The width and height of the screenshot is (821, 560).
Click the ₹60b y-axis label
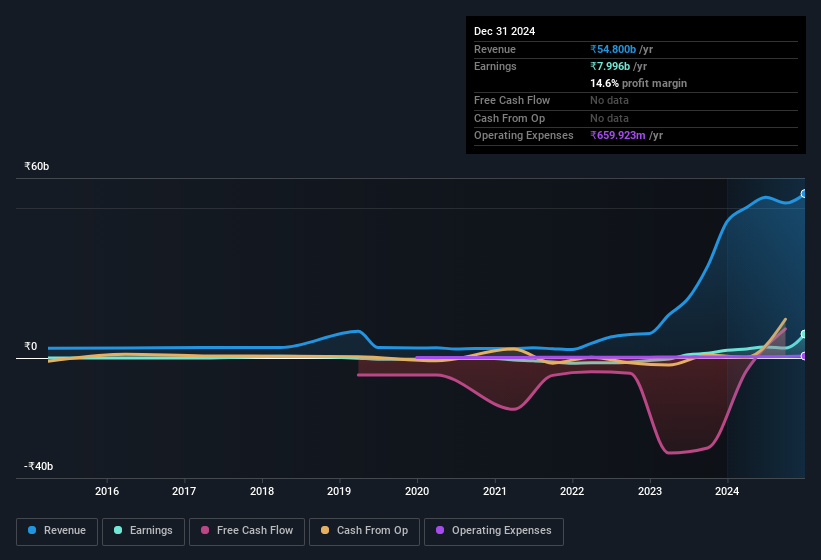click(x=37, y=166)
